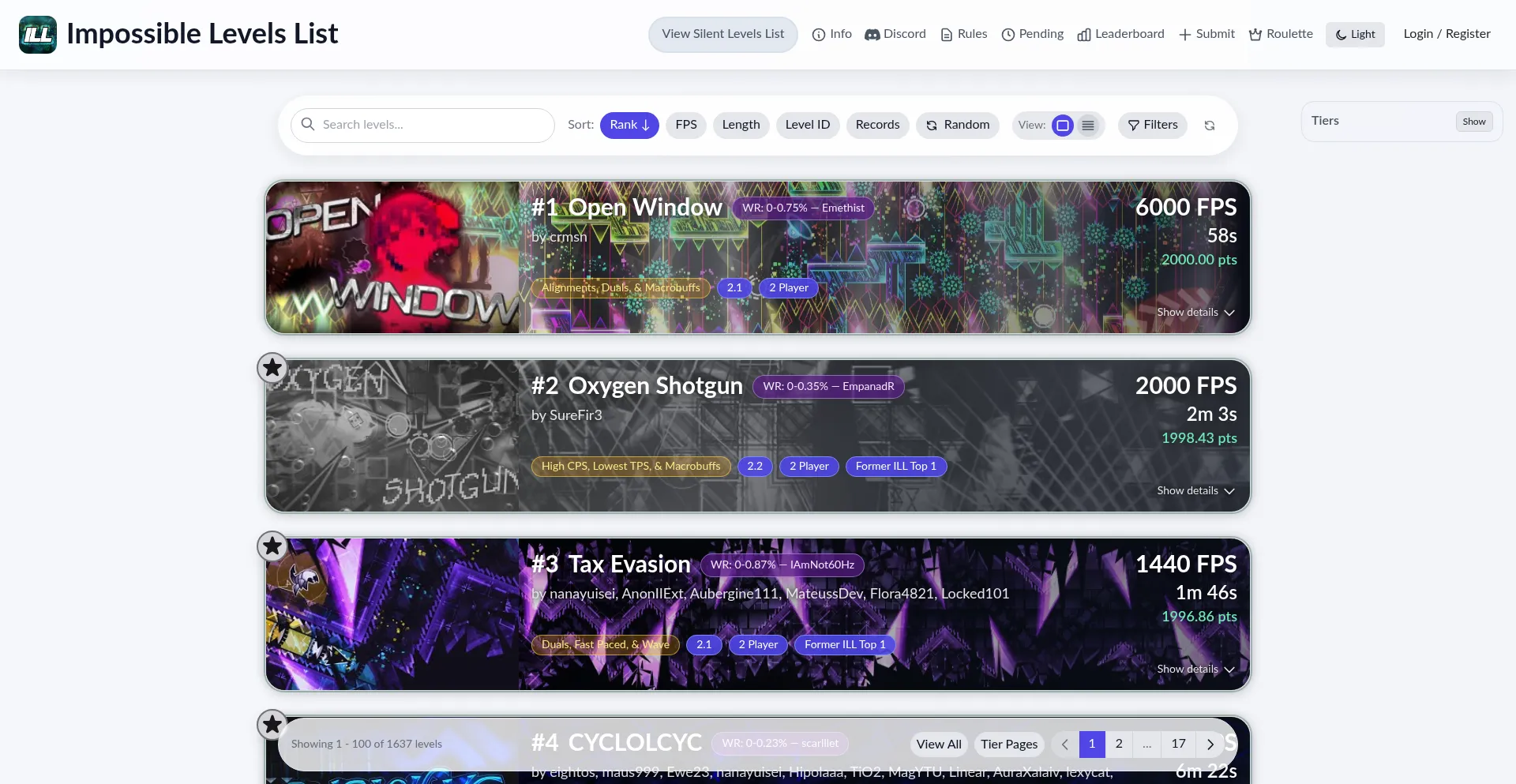Viewport: 1516px width, 784px height.
Task: Click View All in pagination bar
Action: pos(939,745)
